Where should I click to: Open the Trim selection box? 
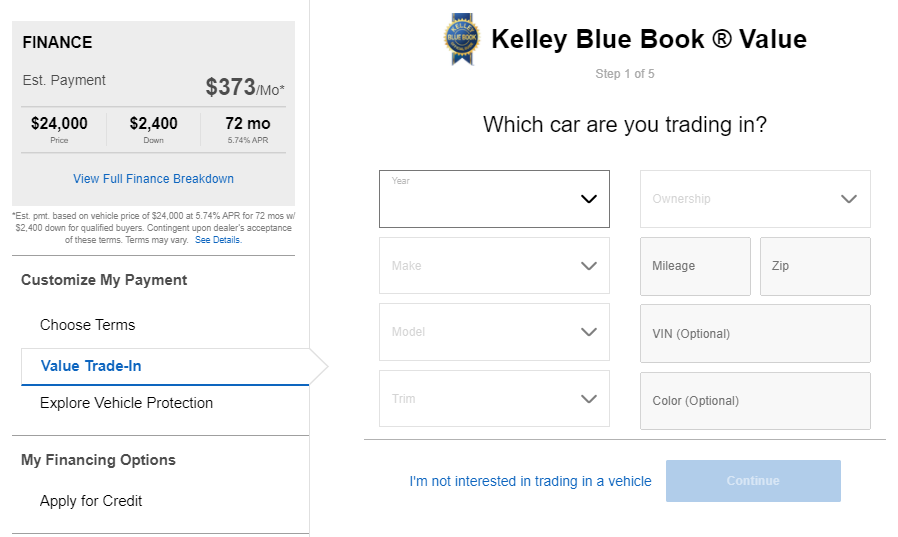click(494, 398)
